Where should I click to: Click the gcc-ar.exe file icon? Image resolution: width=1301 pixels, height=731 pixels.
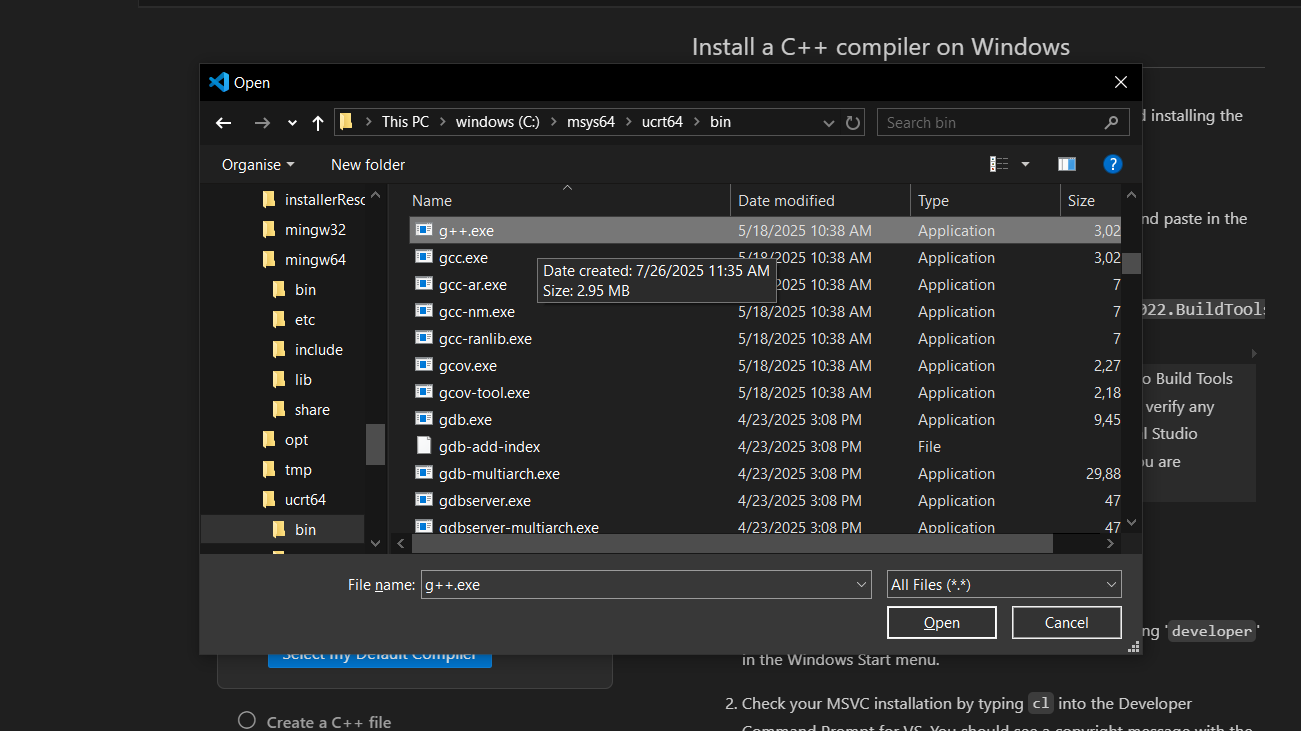coord(424,284)
